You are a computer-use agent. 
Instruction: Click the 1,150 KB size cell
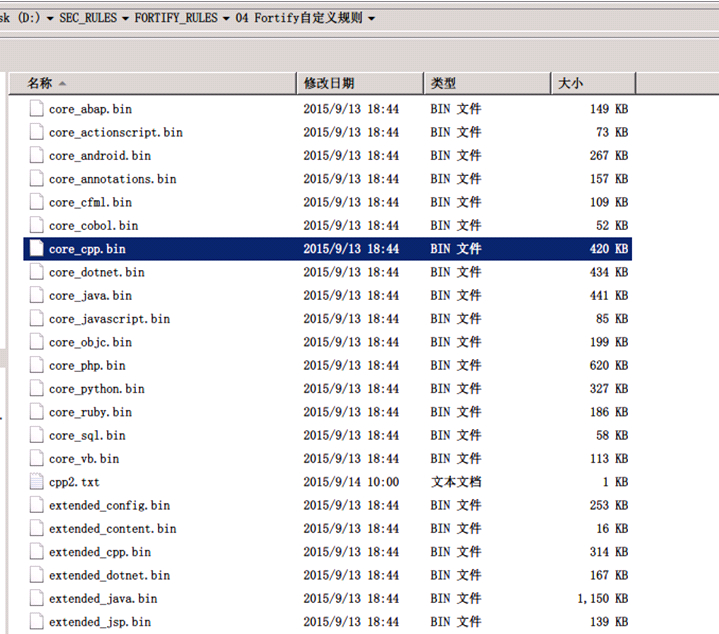[603, 599]
